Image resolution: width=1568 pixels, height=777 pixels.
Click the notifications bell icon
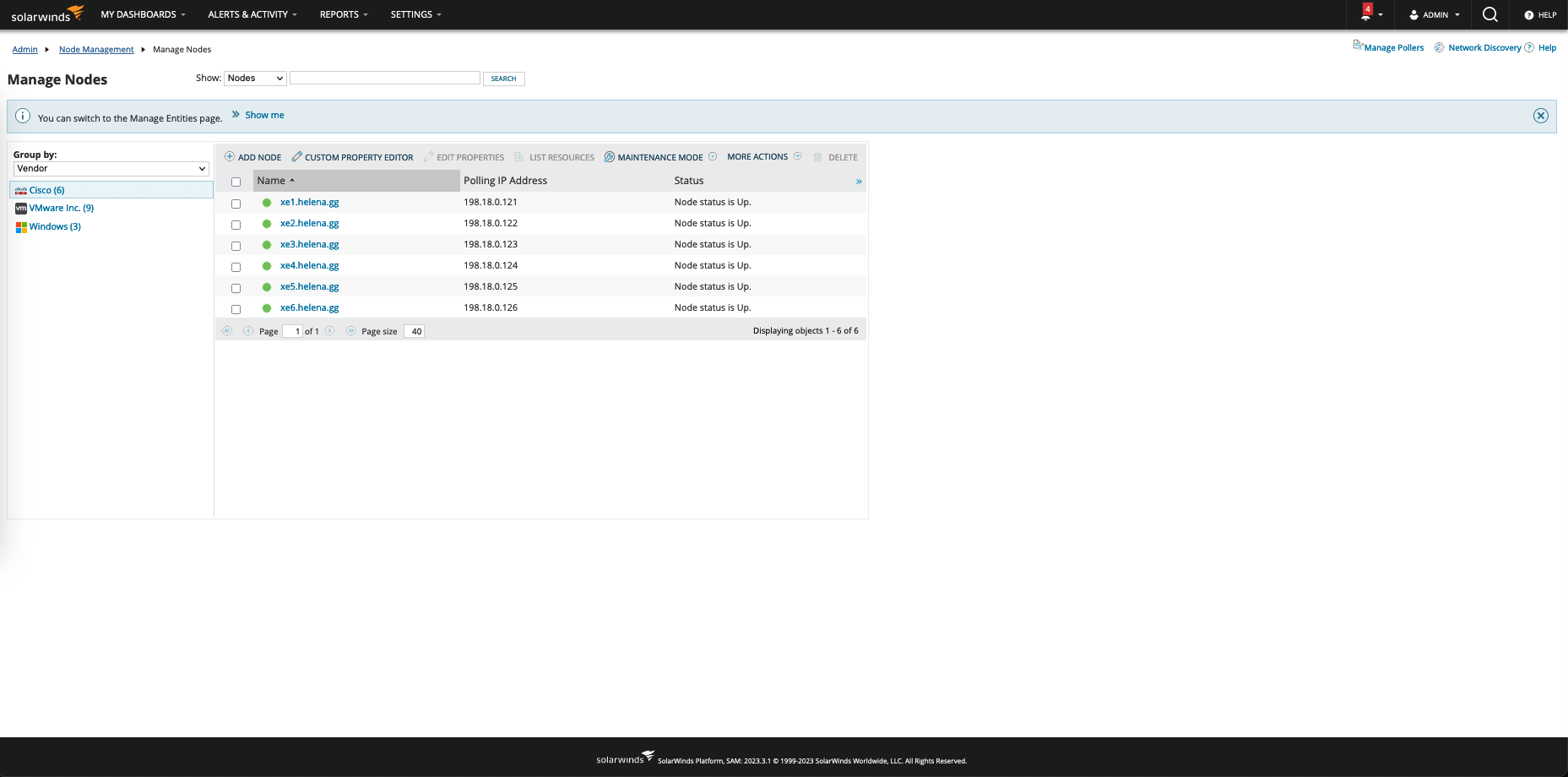pos(1366,14)
